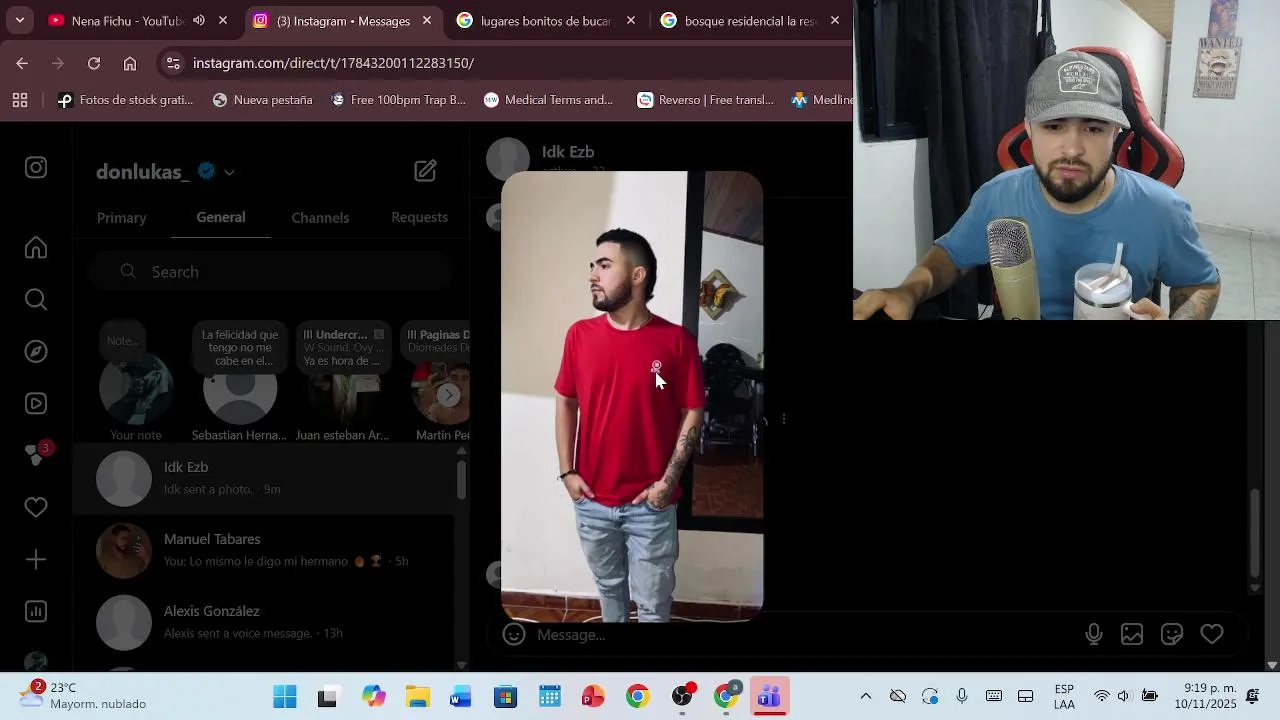Go to Instagram Home feed icon
1280x720 pixels.
coord(36,247)
